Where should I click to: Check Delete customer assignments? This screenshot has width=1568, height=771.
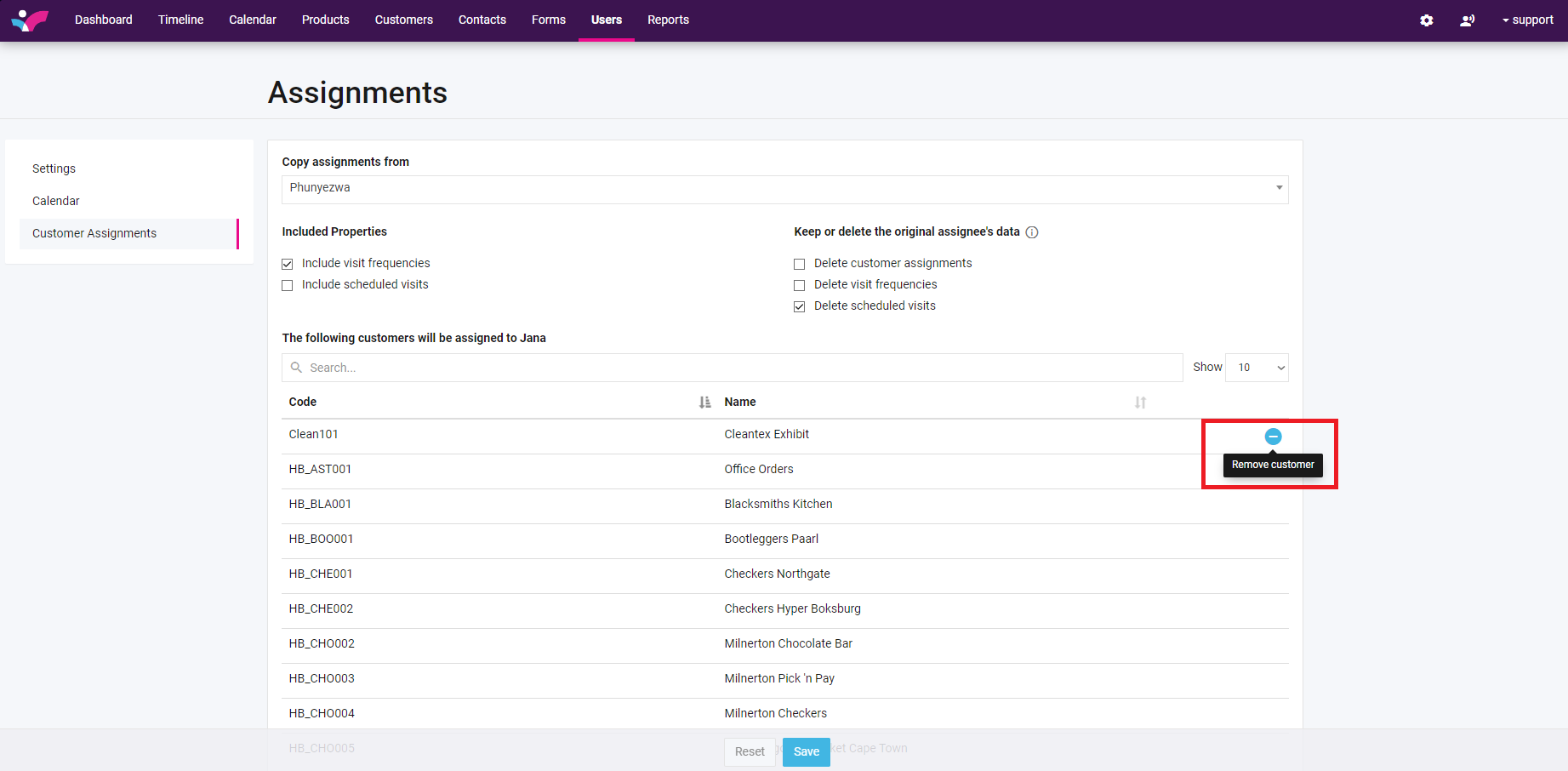click(800, 264)
